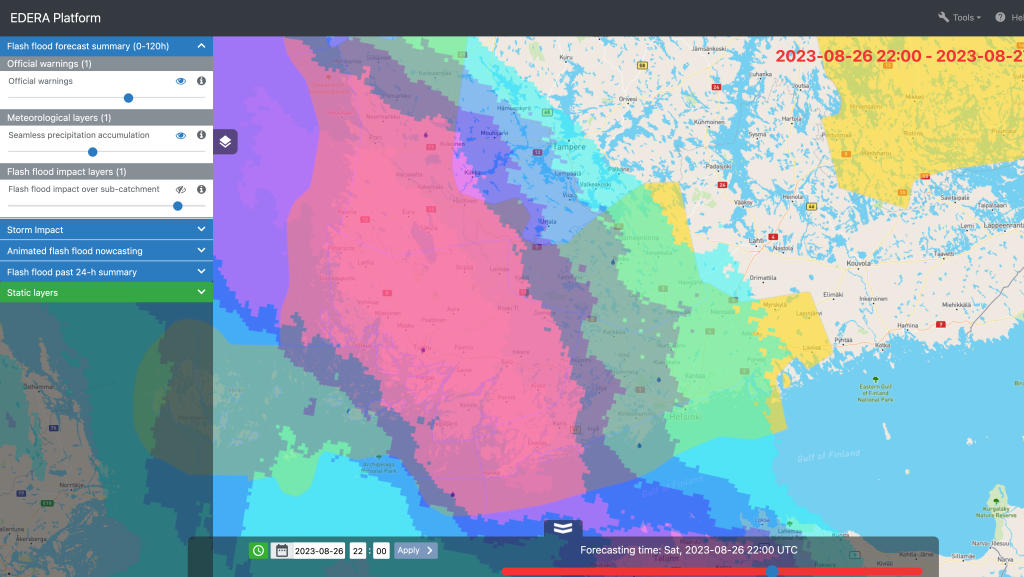Show info for Seamless precipitation accumulation
The width and height of the screenshot is (1024, 577).
(x=201, y=135)
